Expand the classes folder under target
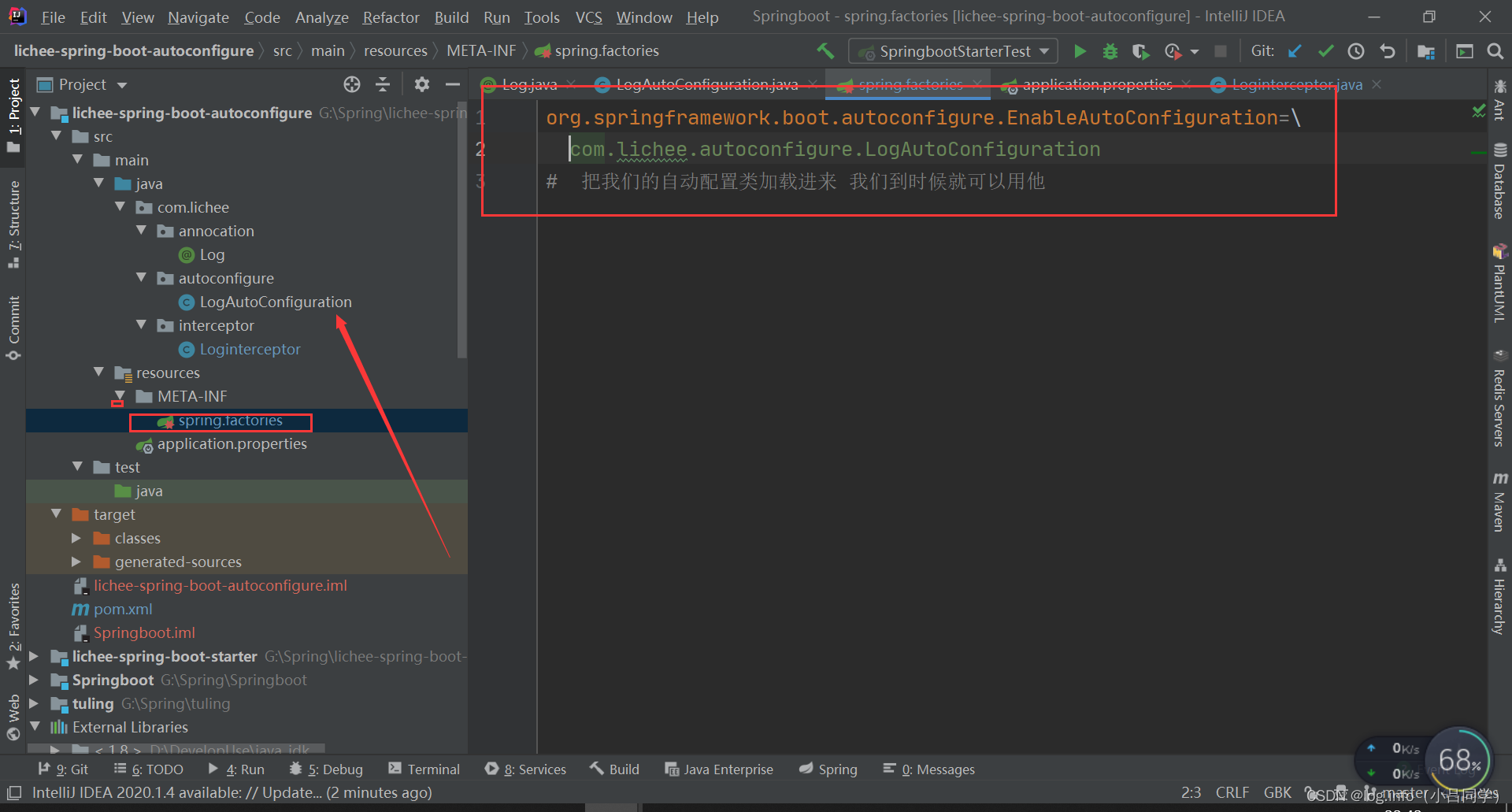 point(77,538)
